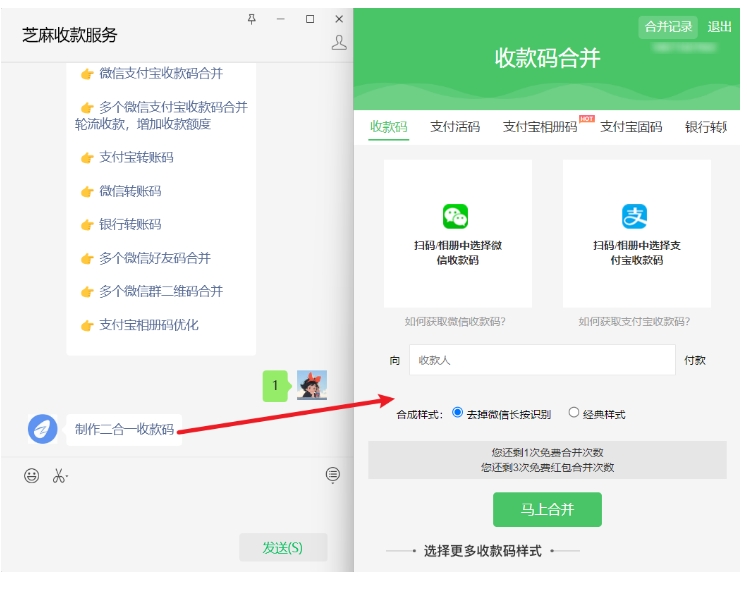The height and width of the screenshot is (599, 747).
Task: Click the user's cartoon avatar thumbnail
Action: pyautogui.click(x=312, y=385)
